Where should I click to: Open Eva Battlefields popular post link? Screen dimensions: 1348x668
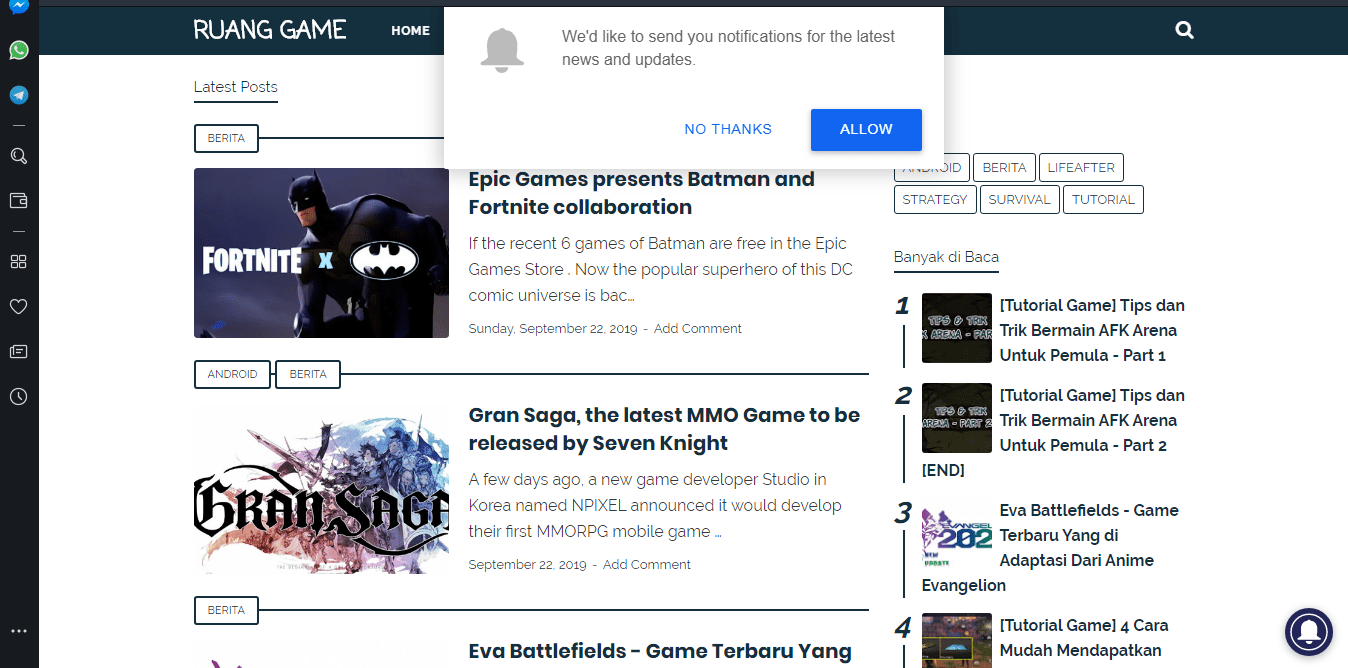[x=1089, y=535]
